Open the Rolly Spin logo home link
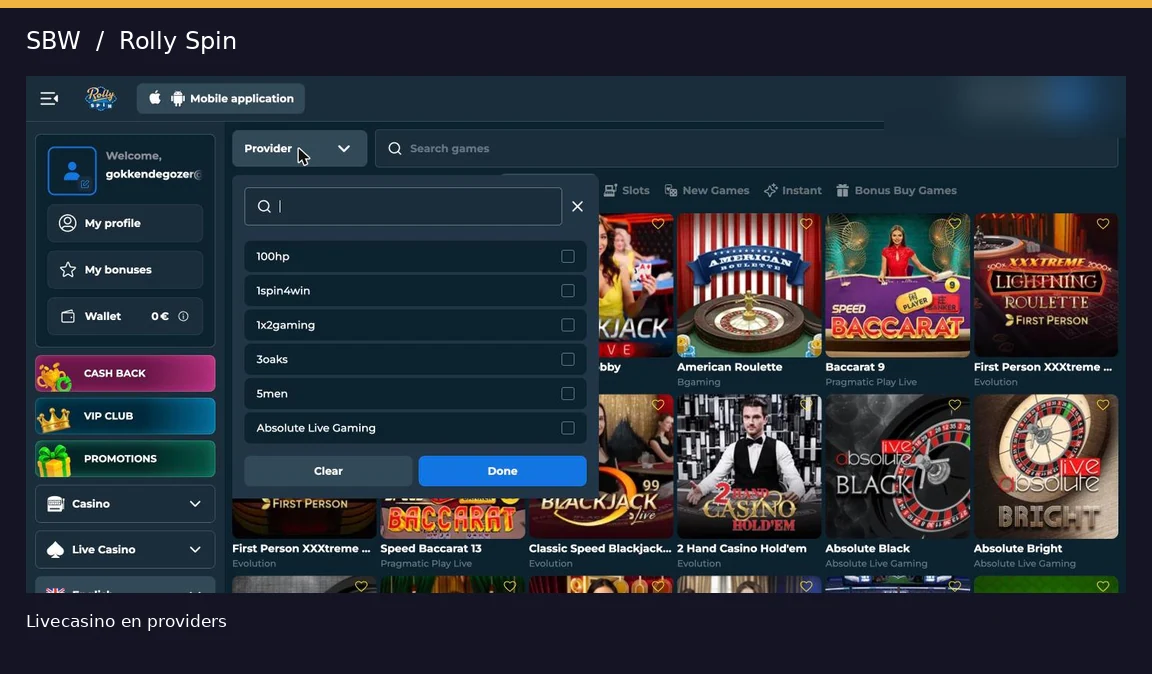The height and width of the screenshot is (674, 1152). coord(101,98)
